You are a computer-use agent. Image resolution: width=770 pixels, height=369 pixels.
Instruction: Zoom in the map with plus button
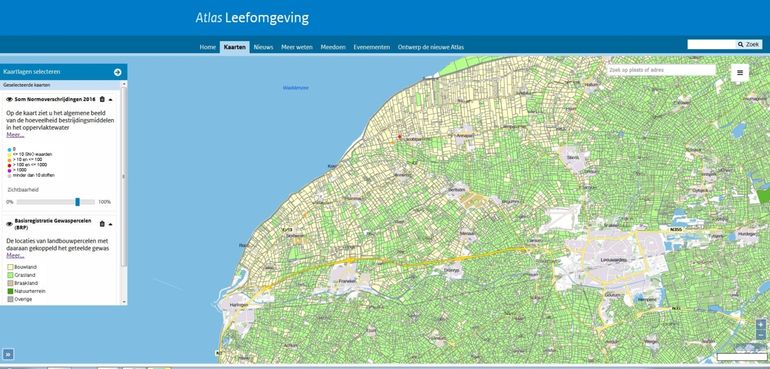pos(761,324)
